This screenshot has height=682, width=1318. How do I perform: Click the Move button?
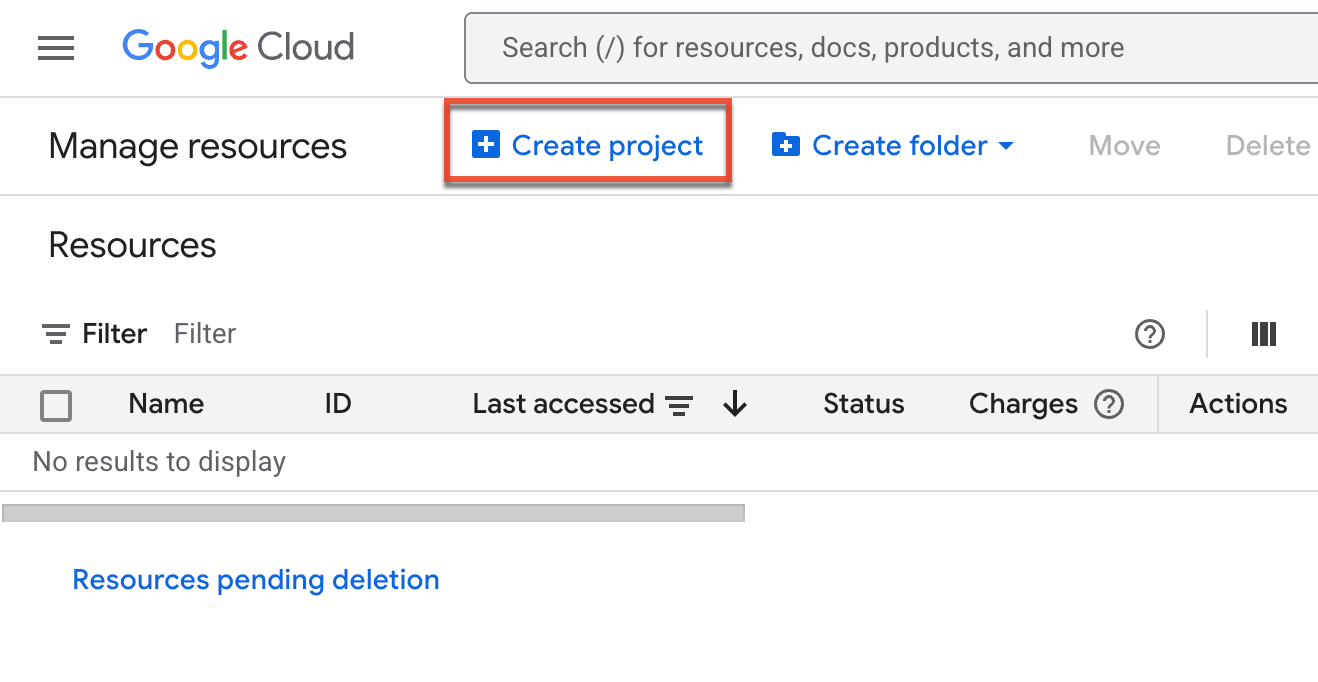pos(1124,146)
